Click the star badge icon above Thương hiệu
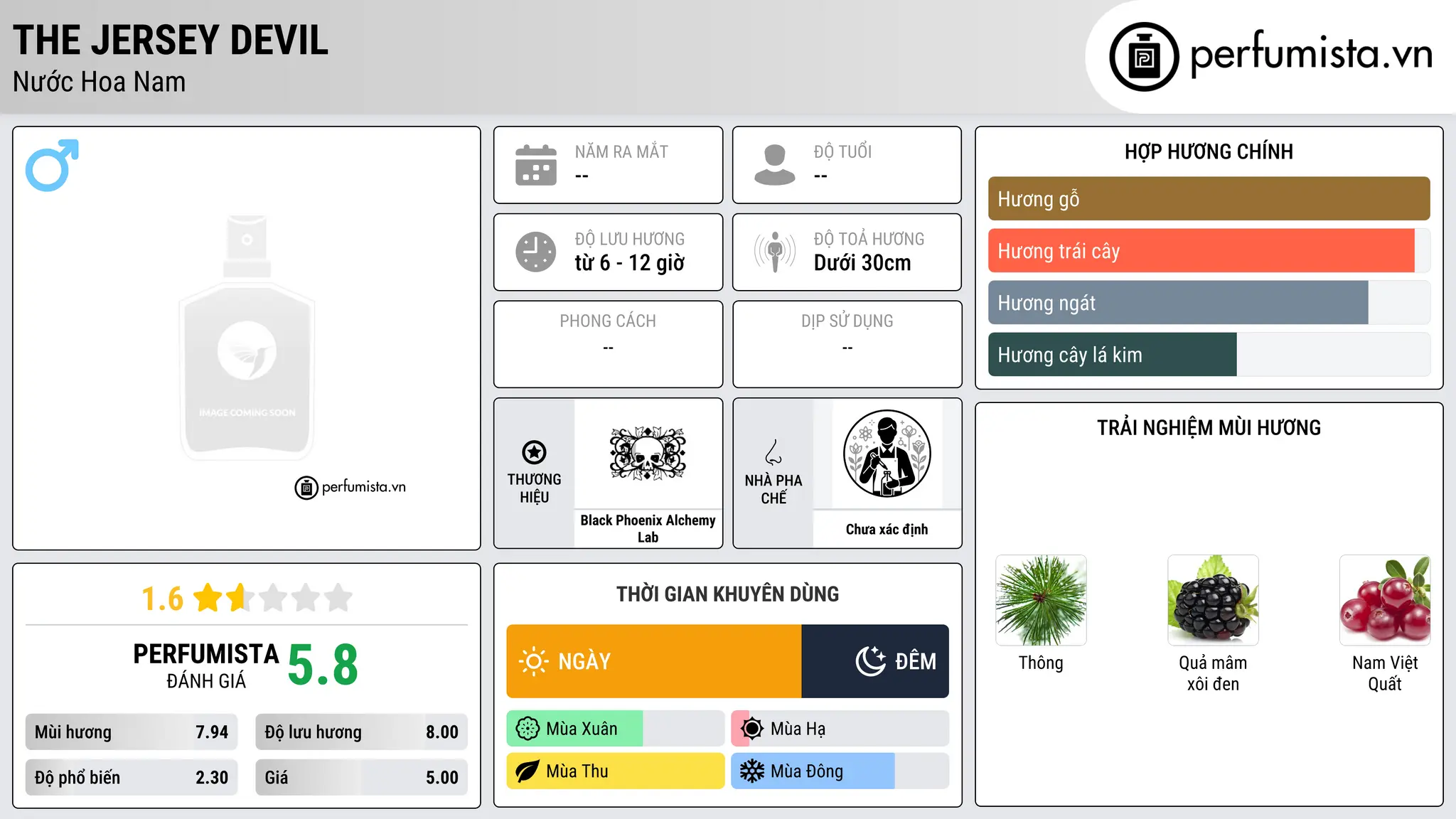The height and width of the screenshot is (819, 1456). (x=534, y=452)
